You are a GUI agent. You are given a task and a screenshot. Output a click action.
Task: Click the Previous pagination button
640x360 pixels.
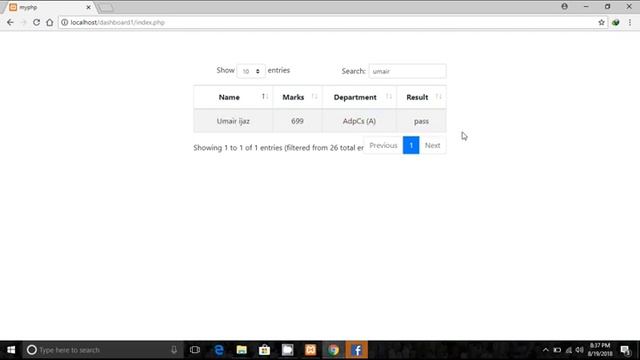(x=383, y=145)
